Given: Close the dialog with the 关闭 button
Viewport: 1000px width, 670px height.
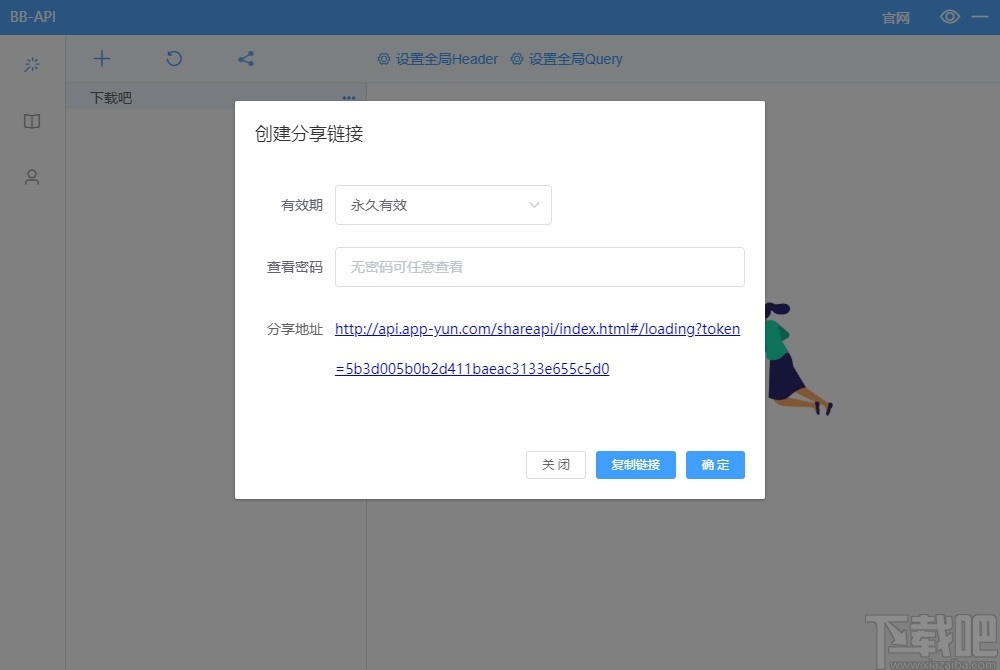Looking at the screenshot, I should coord(555,464).
